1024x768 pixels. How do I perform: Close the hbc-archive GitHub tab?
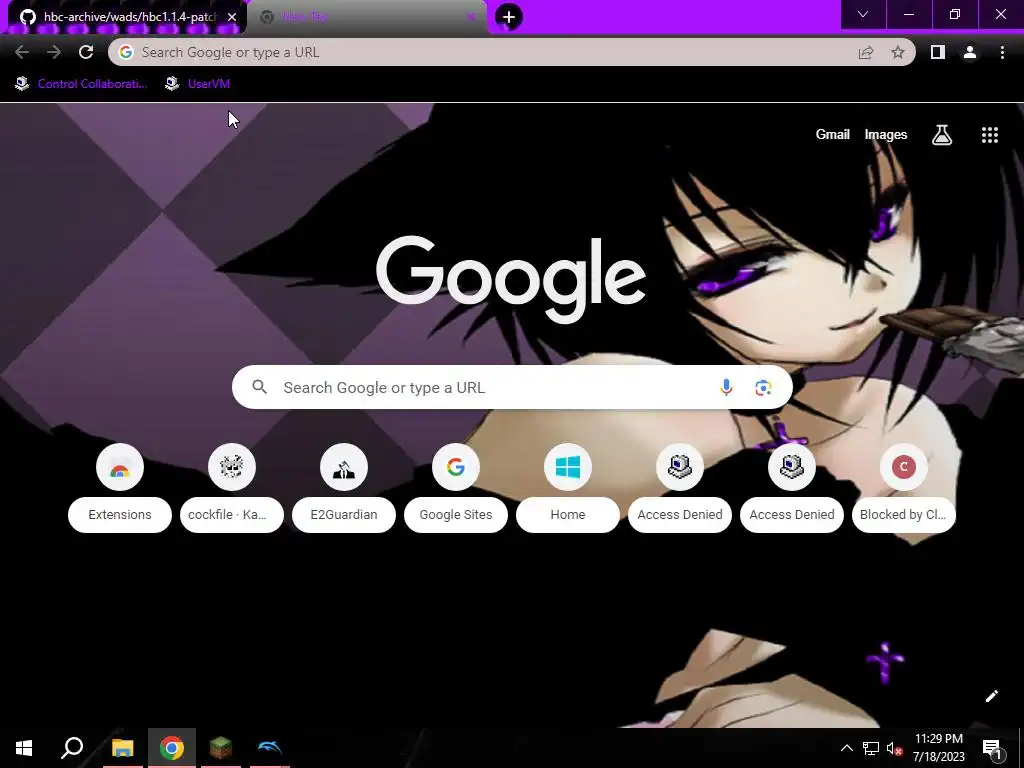tap(232, 17)
